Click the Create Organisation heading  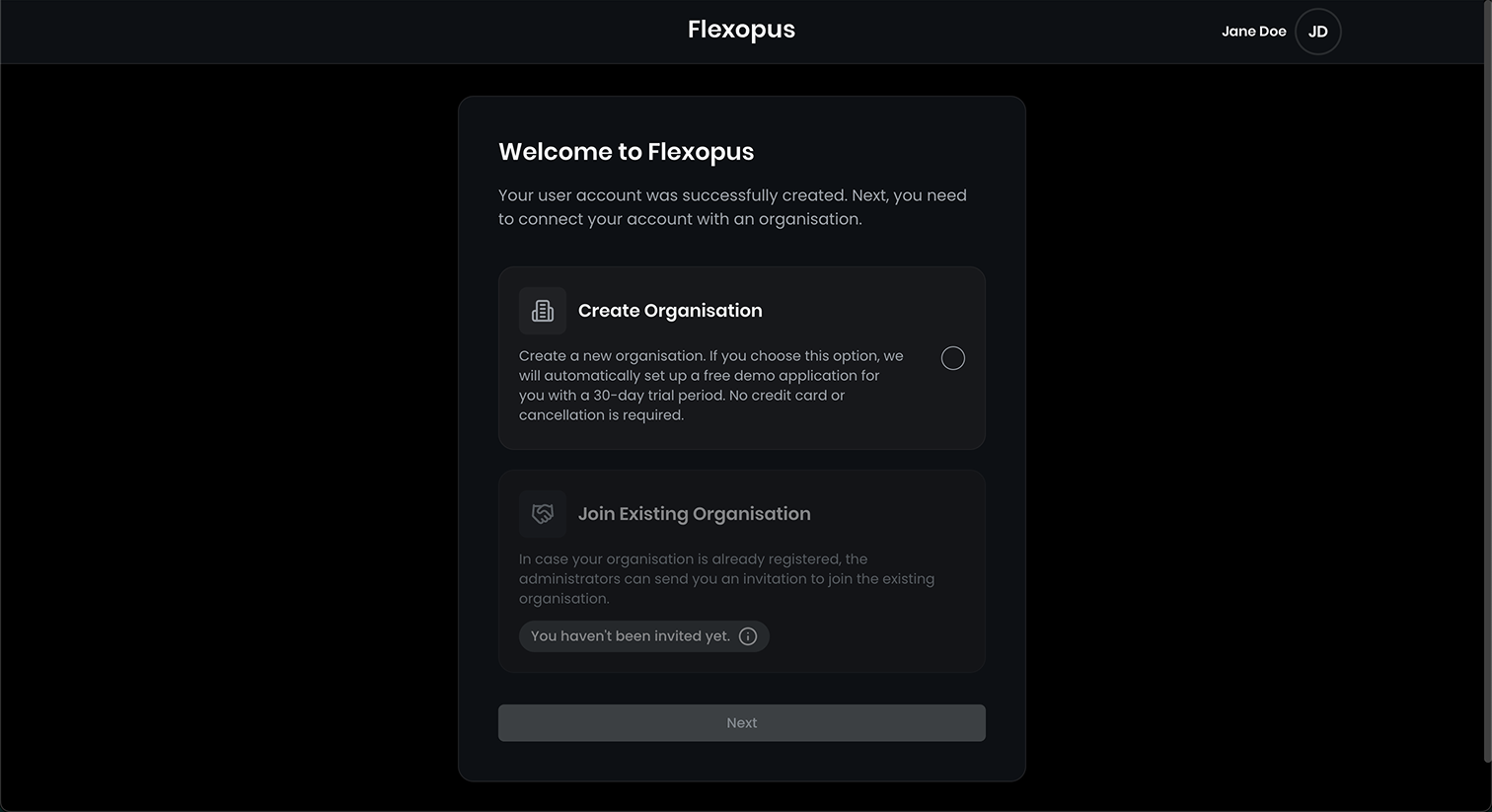click(670, 311)
